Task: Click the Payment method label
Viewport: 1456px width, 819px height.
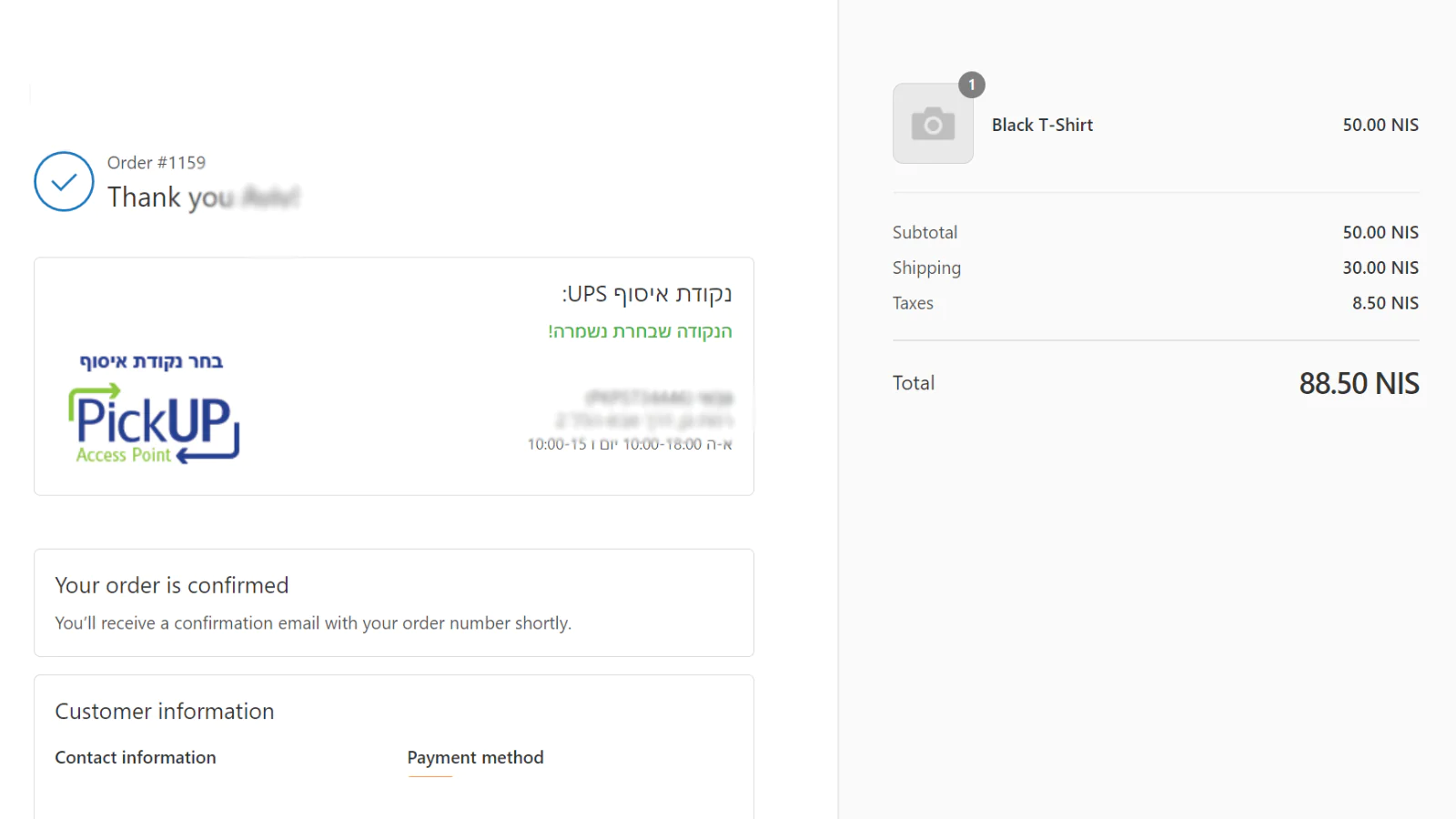Action: pyautogui.click(x=475, y=757)
